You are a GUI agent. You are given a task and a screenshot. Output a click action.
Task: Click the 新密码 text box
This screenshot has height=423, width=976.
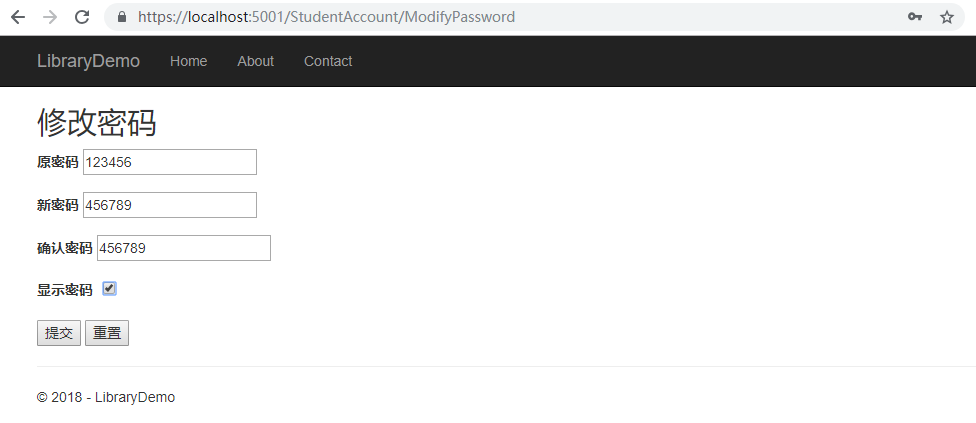click(169, 205)
